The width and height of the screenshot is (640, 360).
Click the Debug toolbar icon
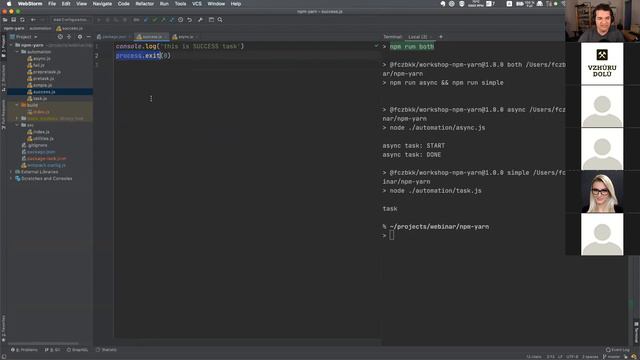coord(108,20)
